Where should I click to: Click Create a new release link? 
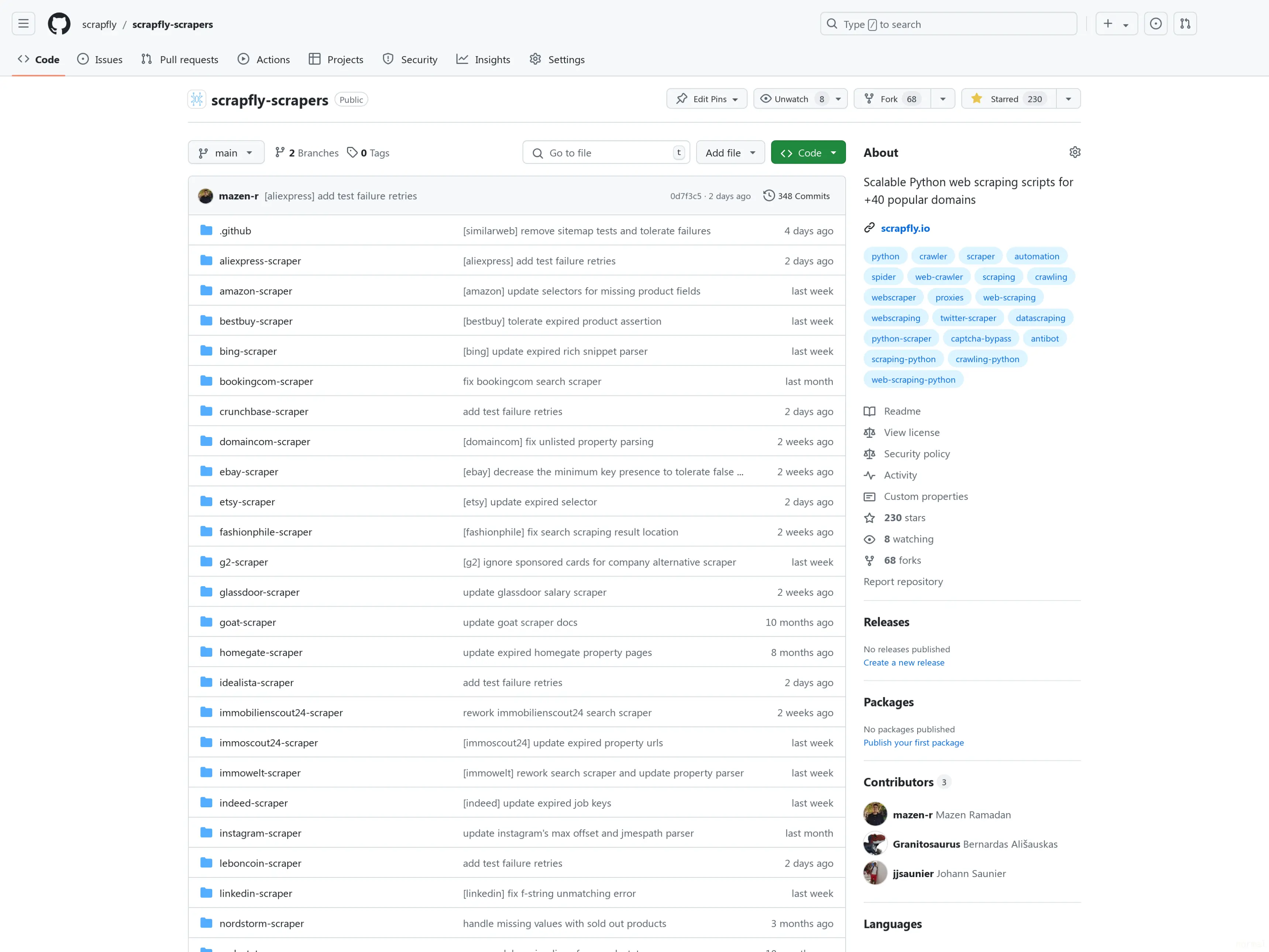[904, 662]
